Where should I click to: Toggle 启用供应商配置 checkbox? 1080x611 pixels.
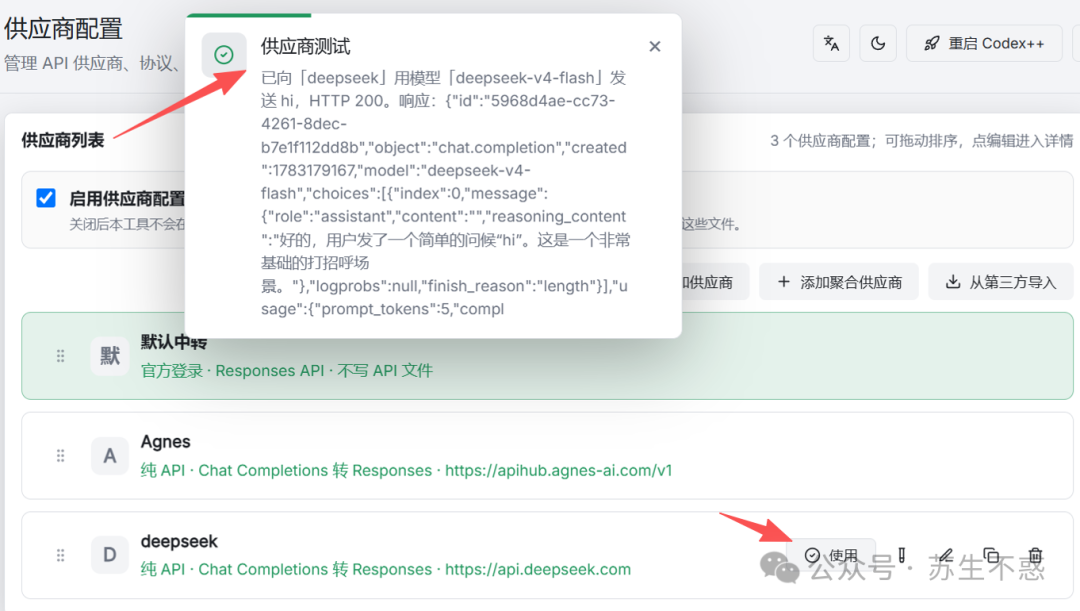coord(46,198)
